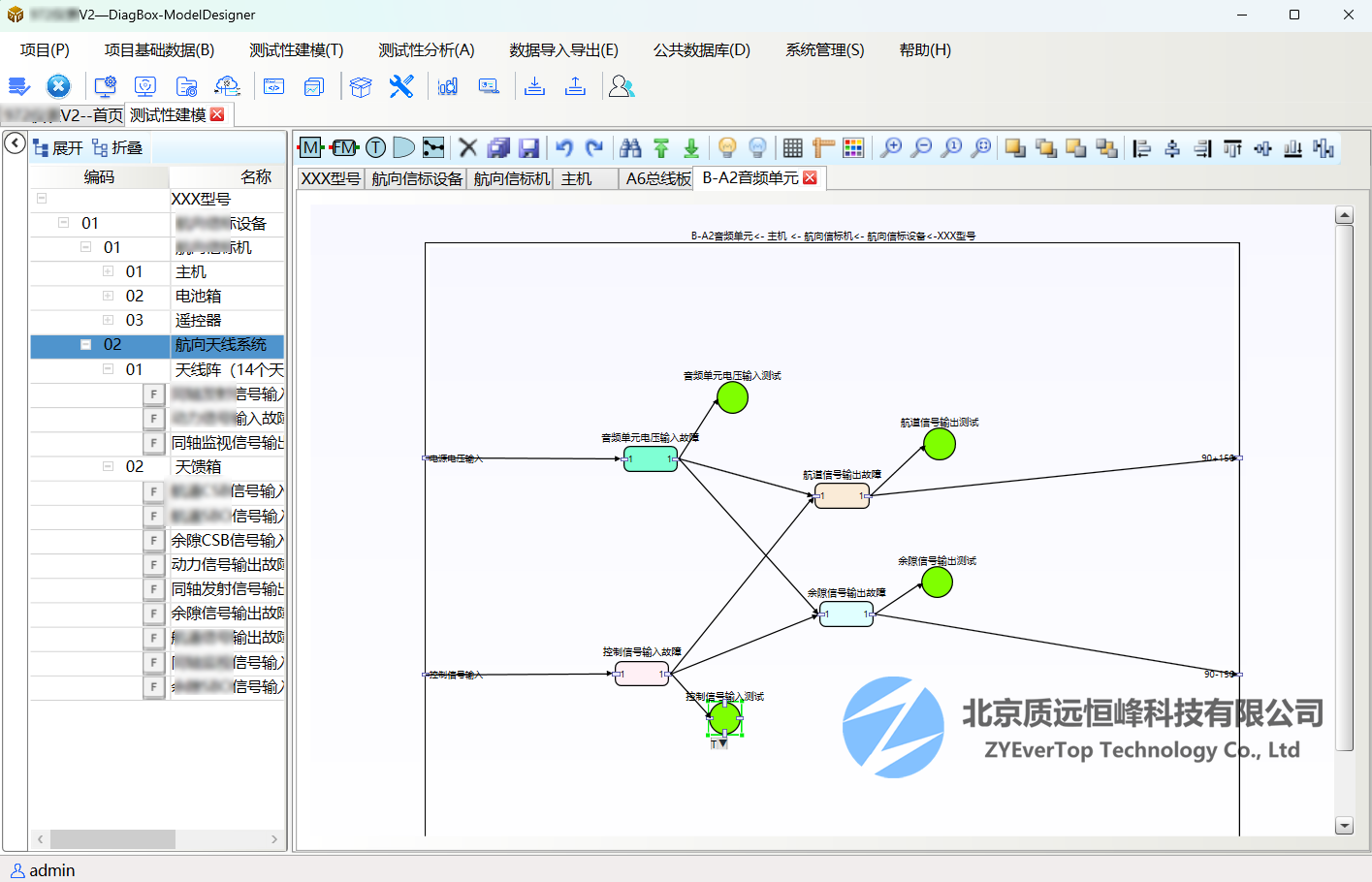Click the M module node tool

pyautogui.click(x=310, y=147)
